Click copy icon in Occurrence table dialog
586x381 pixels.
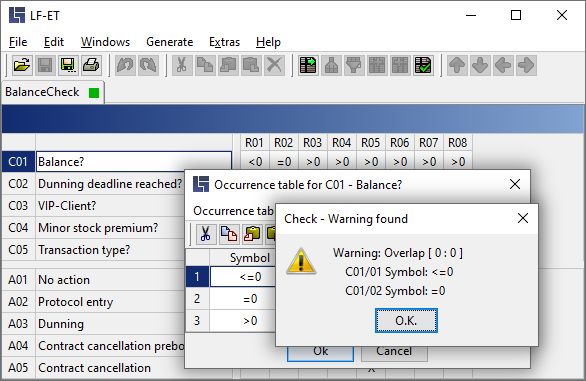(x=229, y=234)
